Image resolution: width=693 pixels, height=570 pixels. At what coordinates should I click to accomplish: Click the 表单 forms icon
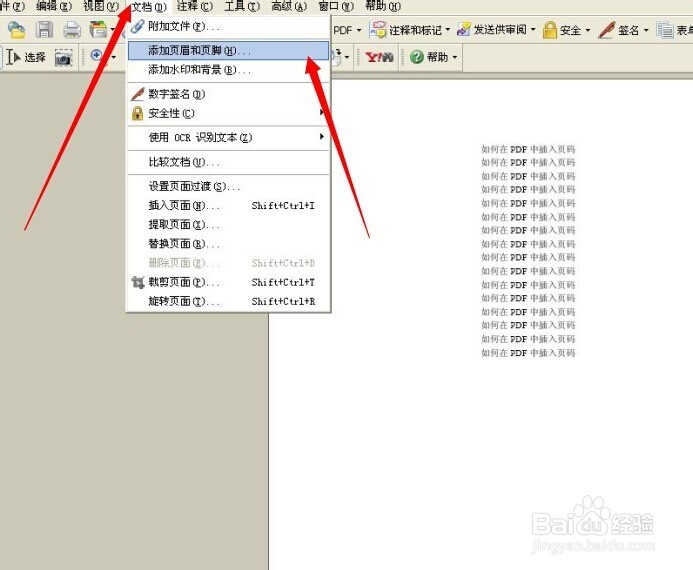point(664,30)
